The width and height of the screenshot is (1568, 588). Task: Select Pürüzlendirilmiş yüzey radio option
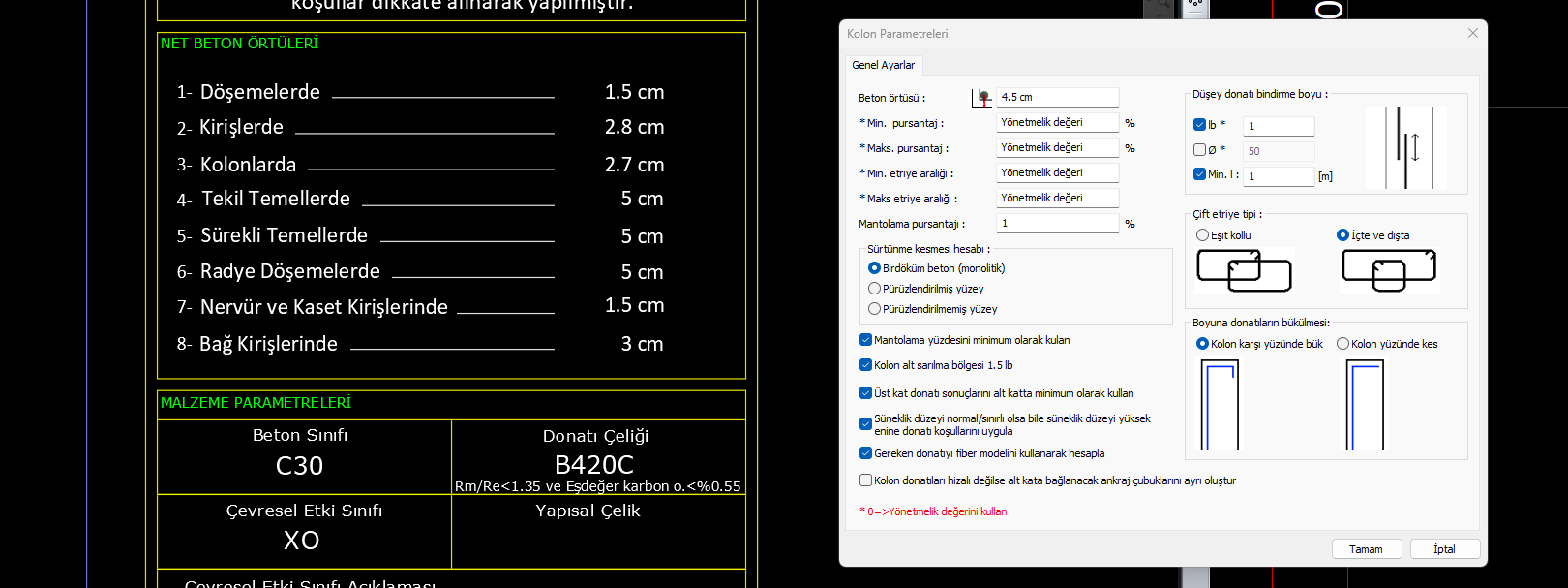(x=874, y=289)
